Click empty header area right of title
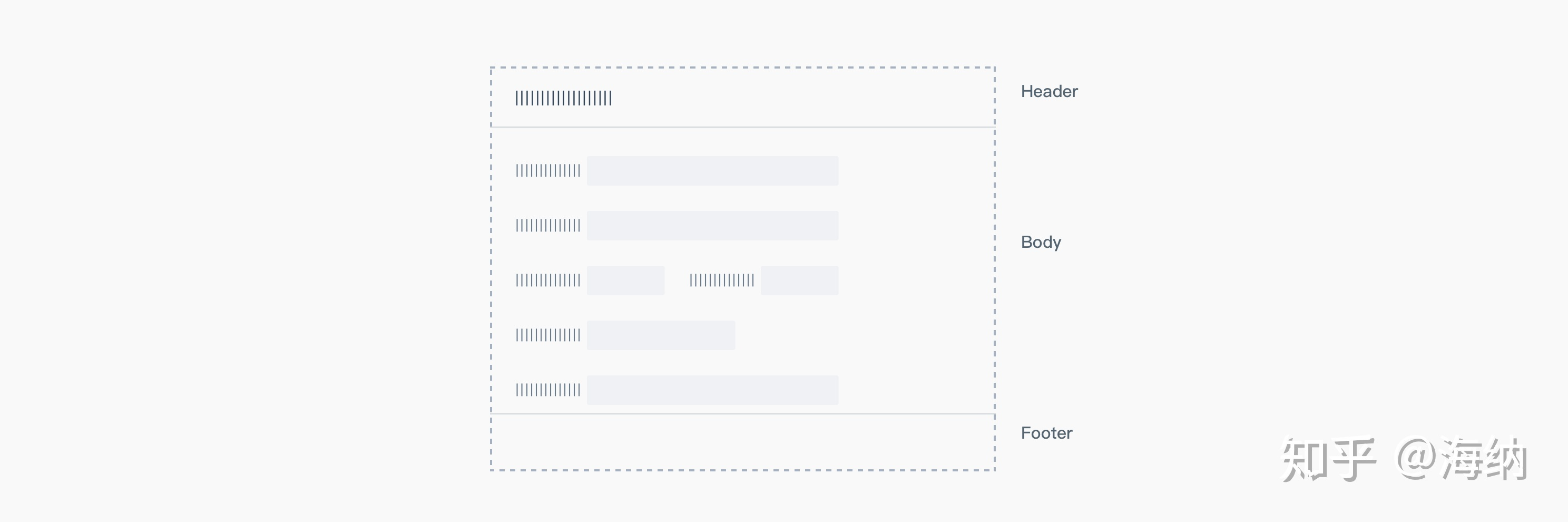1568x522 pixels. [803, 98]
